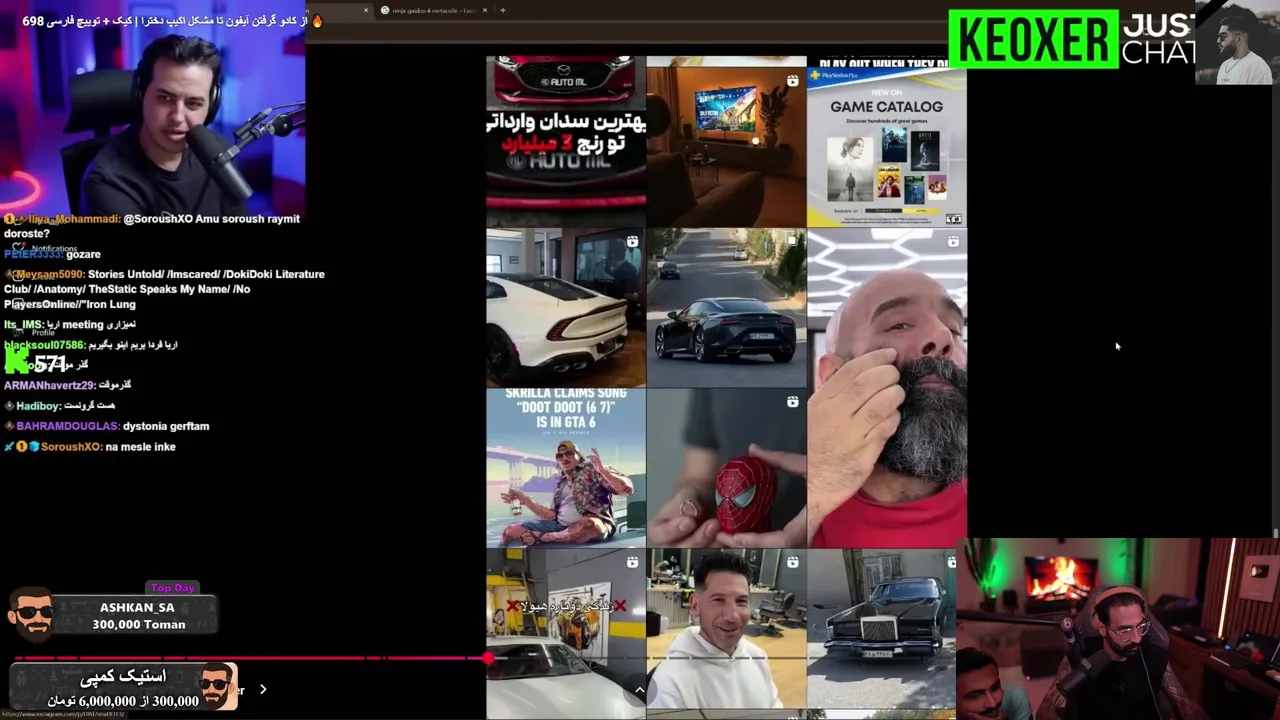Image resolution: width=1280 pixels, height=720 pixels.
Task: Click chat username BAHRAMDOUGLAS
Action: coord(68,426)
